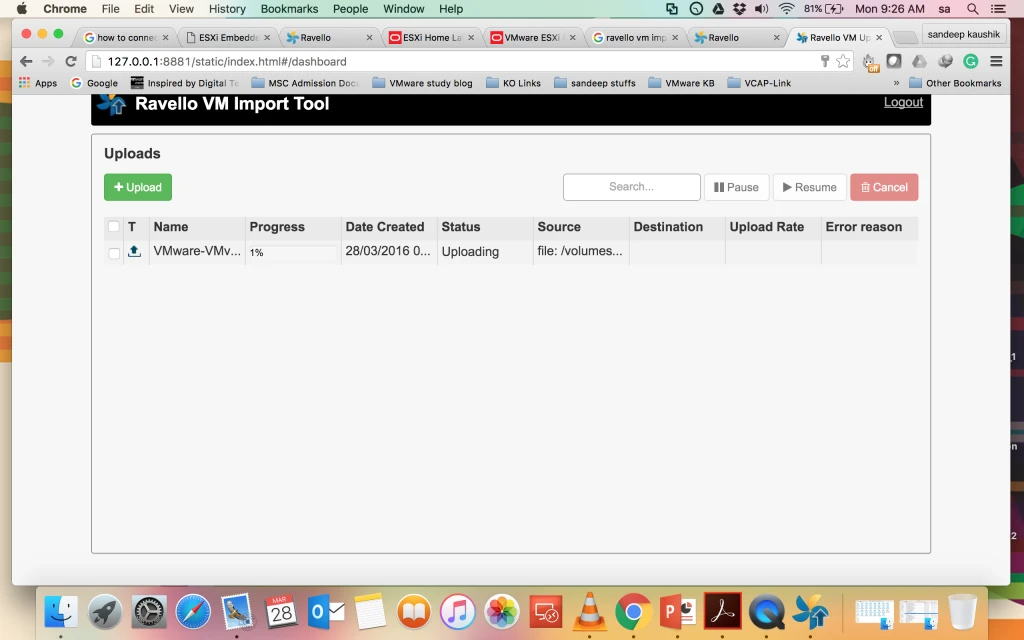Switch to 'ravello vm imp' tab
The height and width of the screenshot is (640, 1024).
coord(633,37)
